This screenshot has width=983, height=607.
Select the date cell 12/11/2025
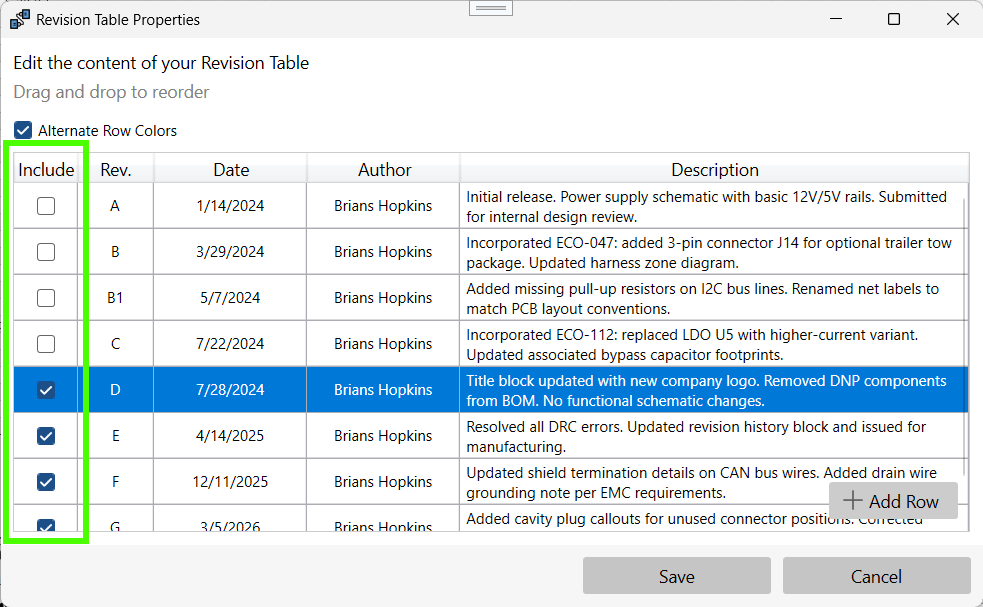[230, 482]
